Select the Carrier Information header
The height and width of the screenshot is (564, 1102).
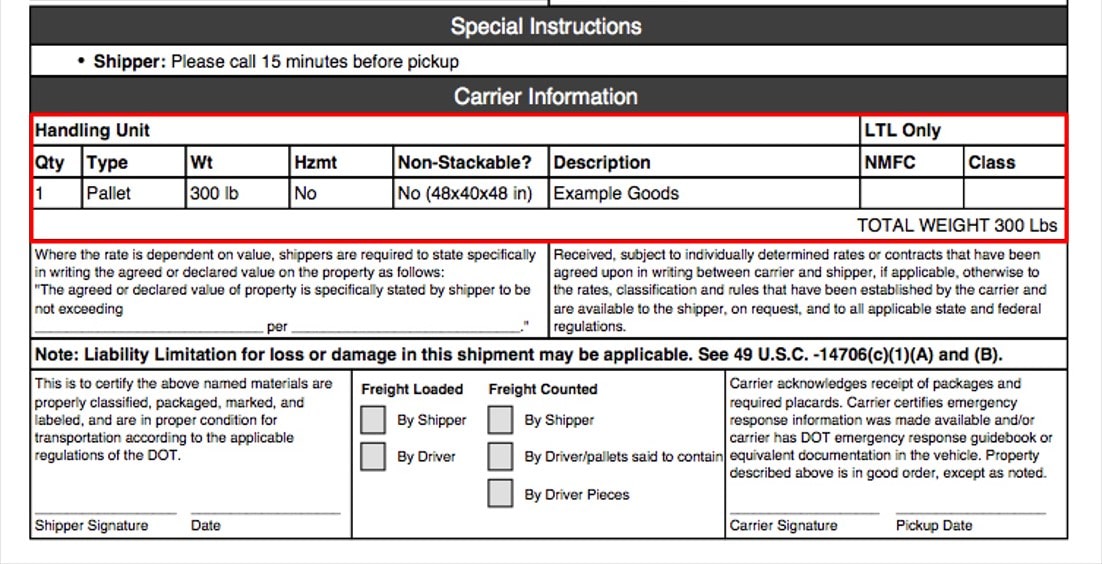pos(548,96)
